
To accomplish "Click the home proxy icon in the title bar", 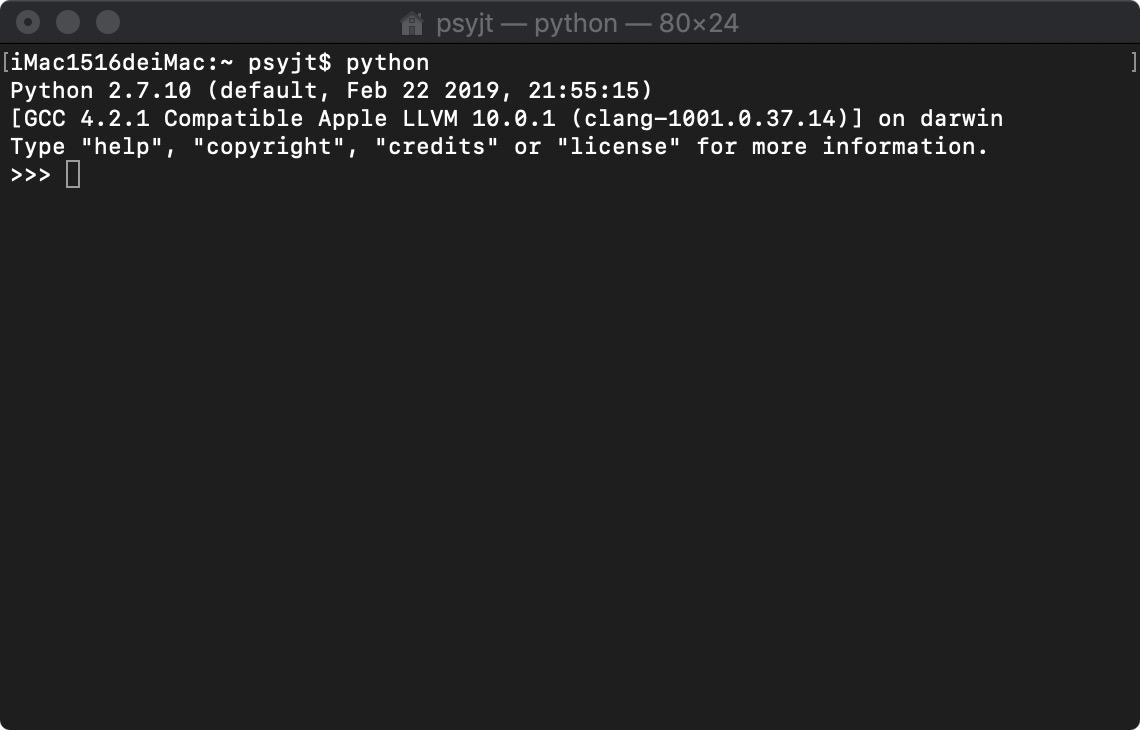I will [x=413, y=22].
